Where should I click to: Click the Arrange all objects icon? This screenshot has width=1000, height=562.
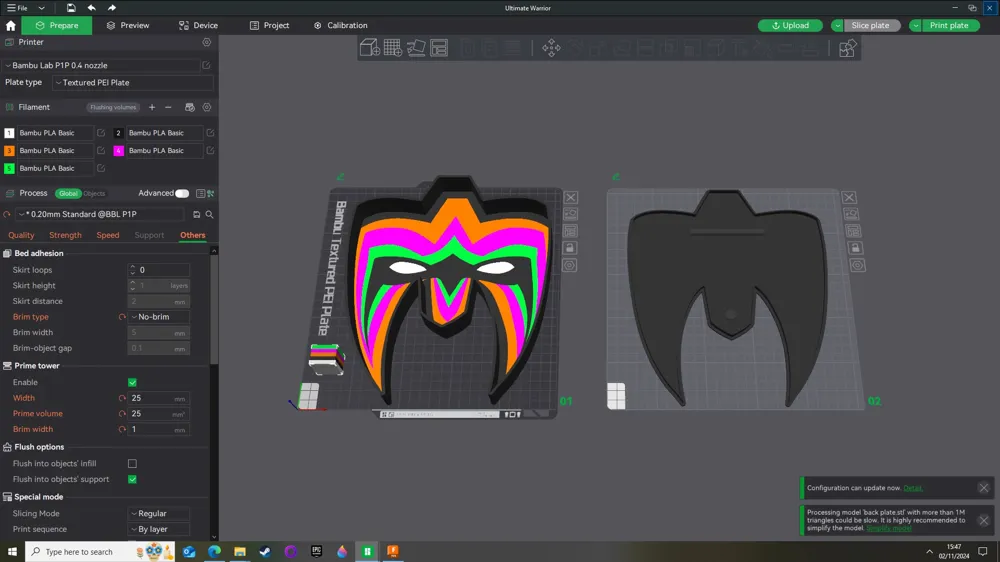coord(439,48)
